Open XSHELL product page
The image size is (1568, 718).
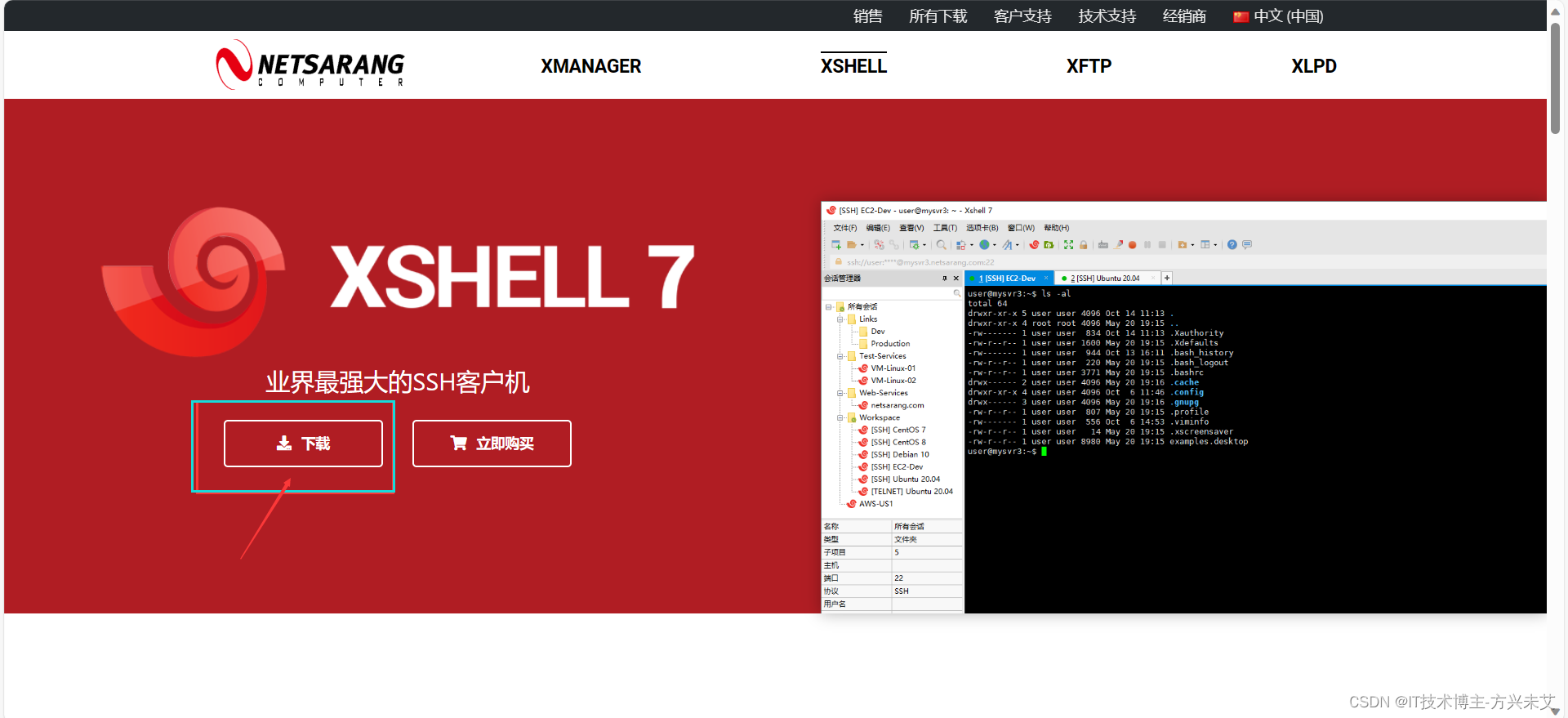pyautogui.click(x=853, y=66)
